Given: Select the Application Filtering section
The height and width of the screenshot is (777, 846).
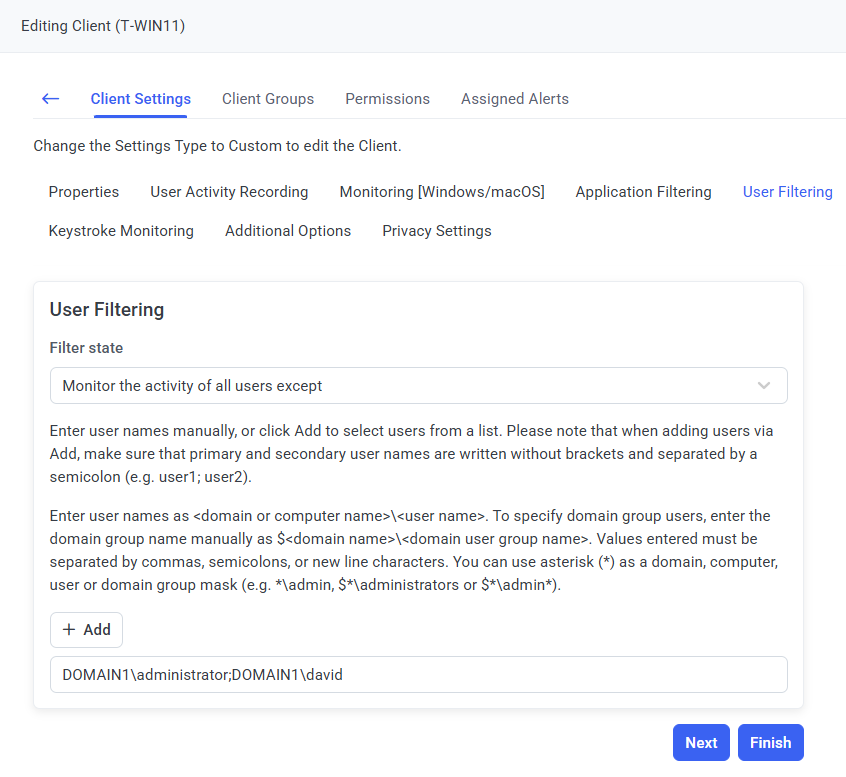Looking at the screenshot, I should [643, 192].
